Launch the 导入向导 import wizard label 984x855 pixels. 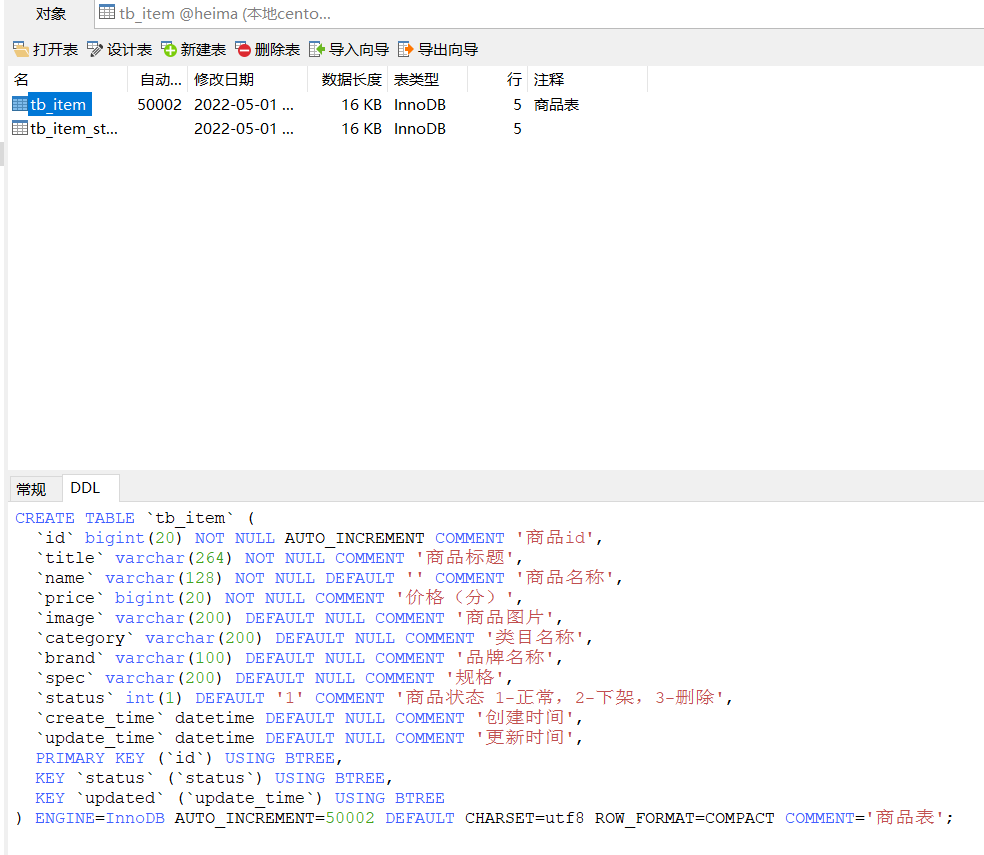[x=359, y=50]
